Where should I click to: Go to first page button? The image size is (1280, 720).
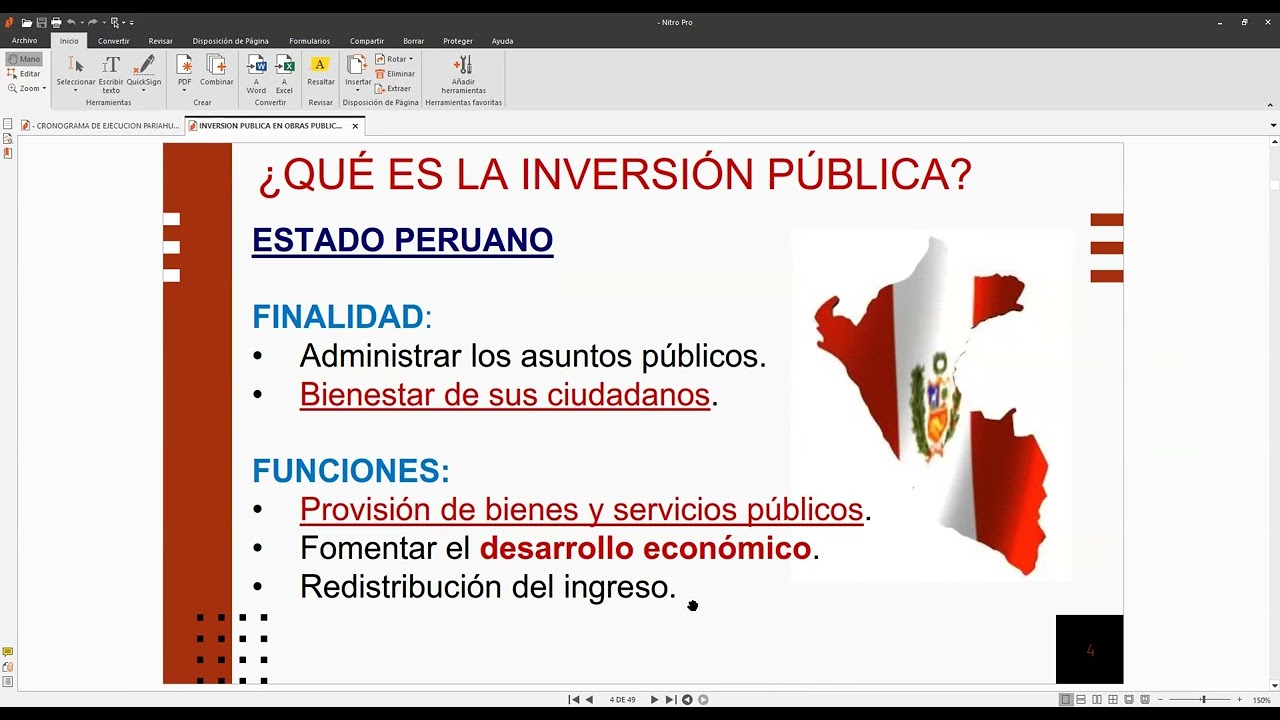[574, 700]
